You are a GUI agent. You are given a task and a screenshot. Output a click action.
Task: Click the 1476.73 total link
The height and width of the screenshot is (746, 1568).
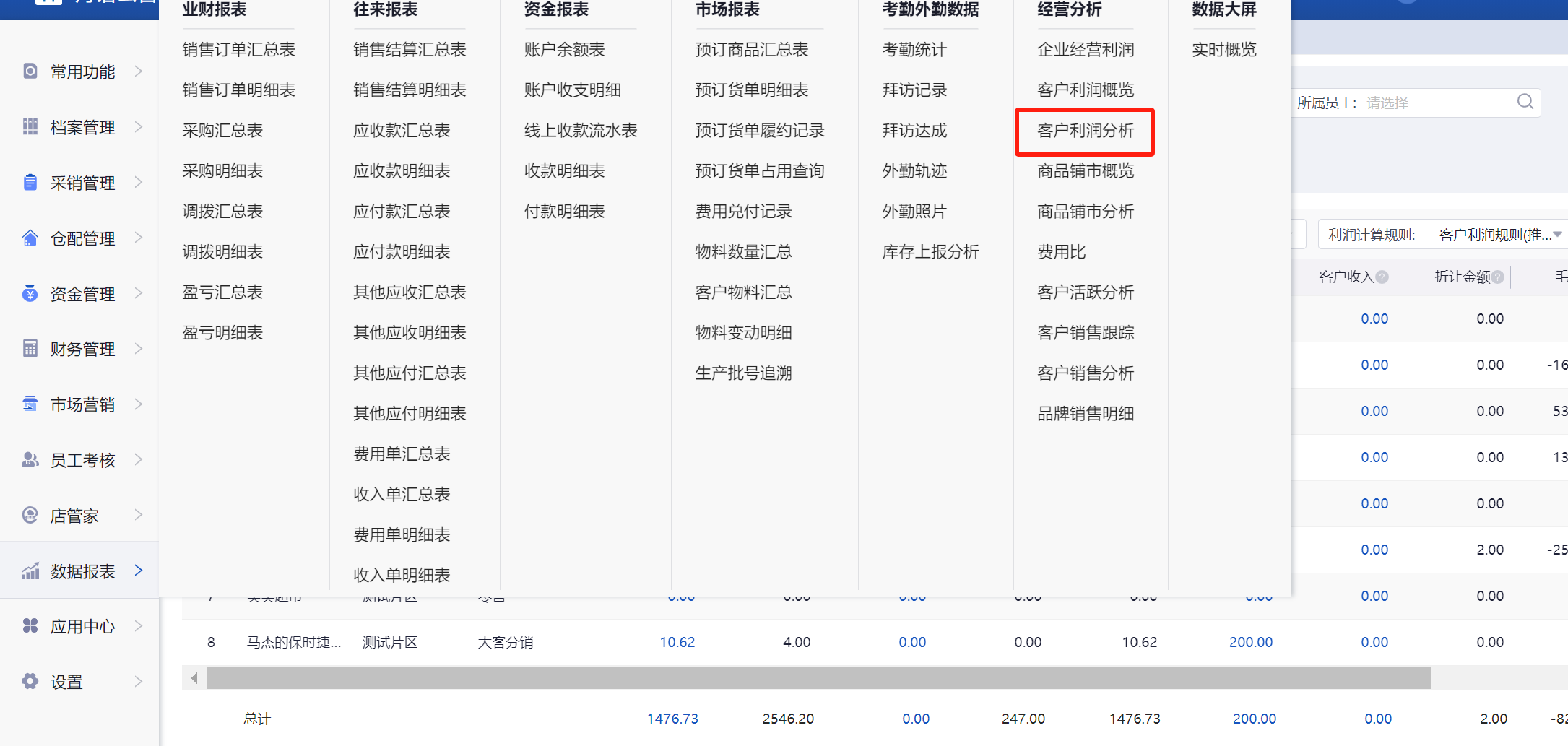pos(672,719)
